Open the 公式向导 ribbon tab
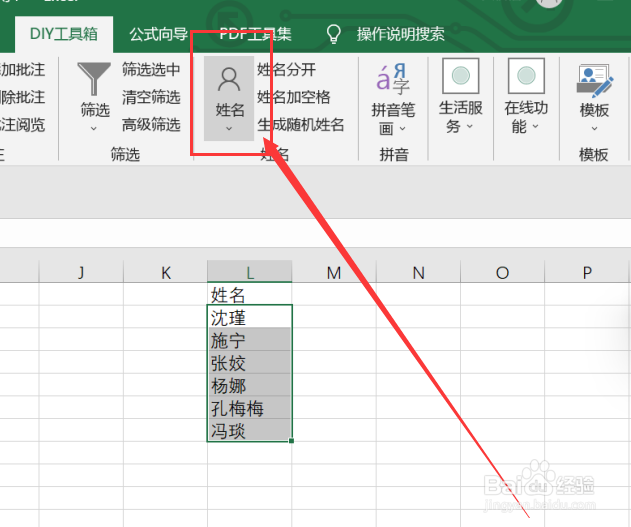This screenshot has height=527, width=631. (x=159, y=34)
